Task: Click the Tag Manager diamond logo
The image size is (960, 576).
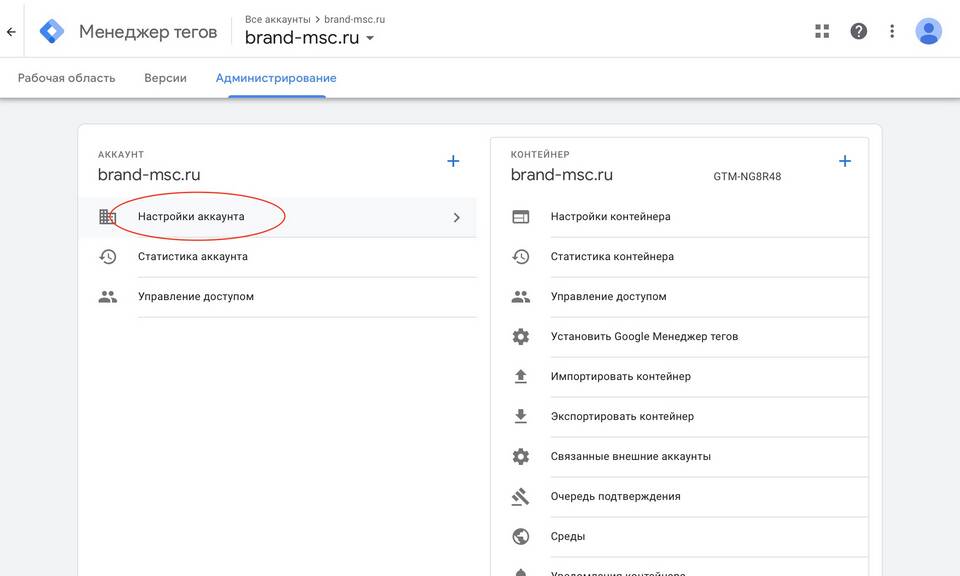Action: click(x=51, y=31)
